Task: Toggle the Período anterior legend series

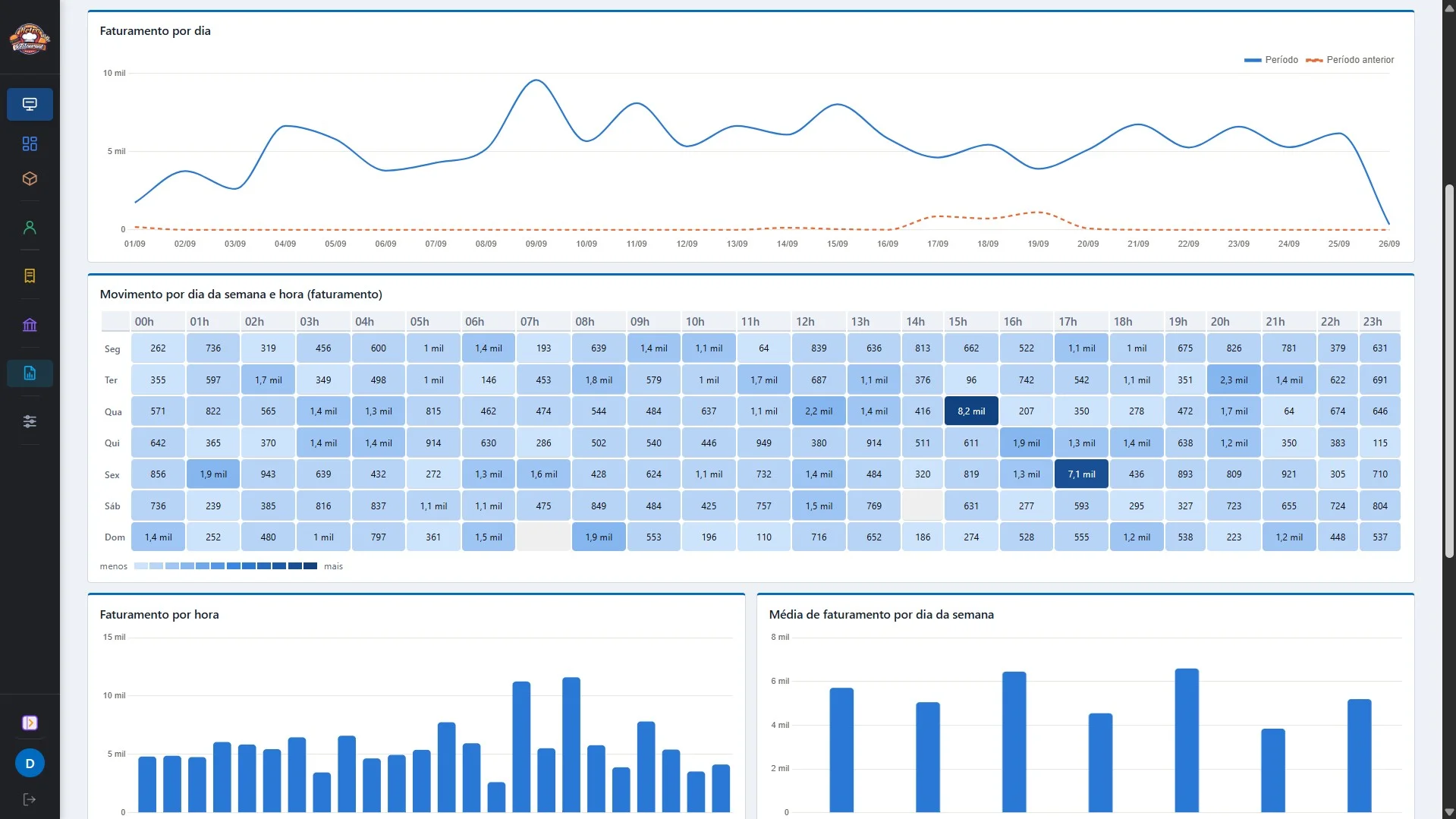Action: pos(1350,60)
